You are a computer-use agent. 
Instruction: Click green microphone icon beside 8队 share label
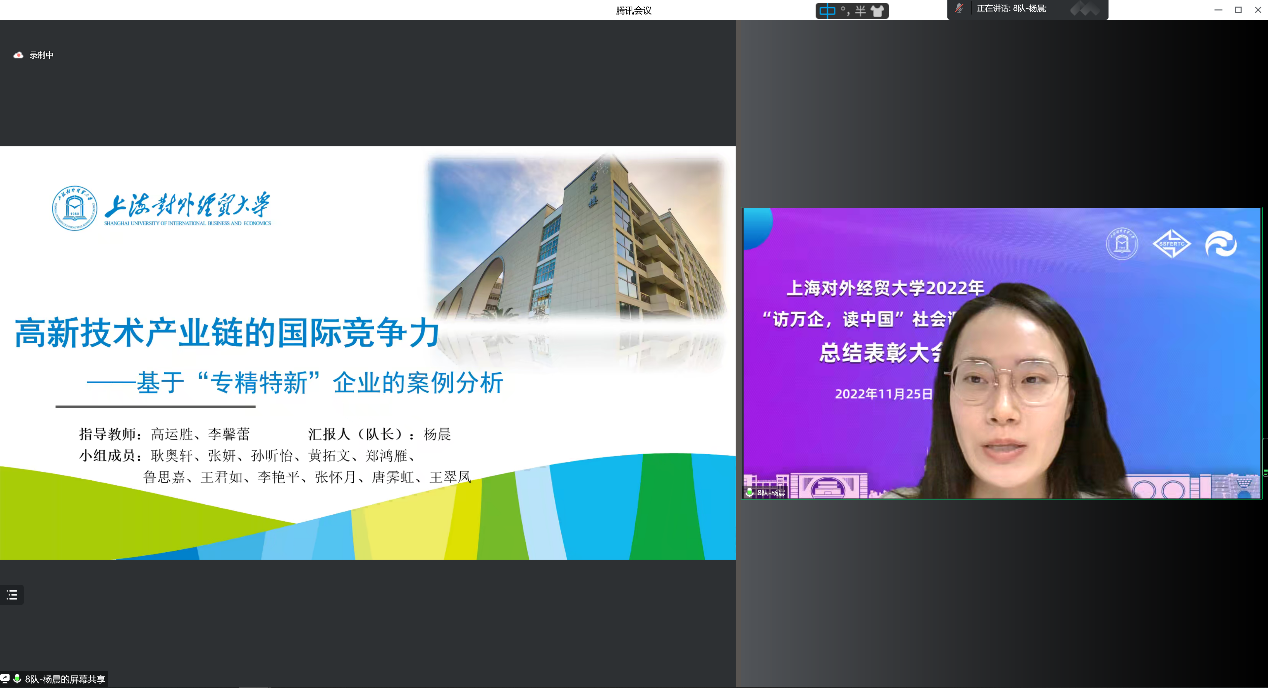[x=17, y=679]
